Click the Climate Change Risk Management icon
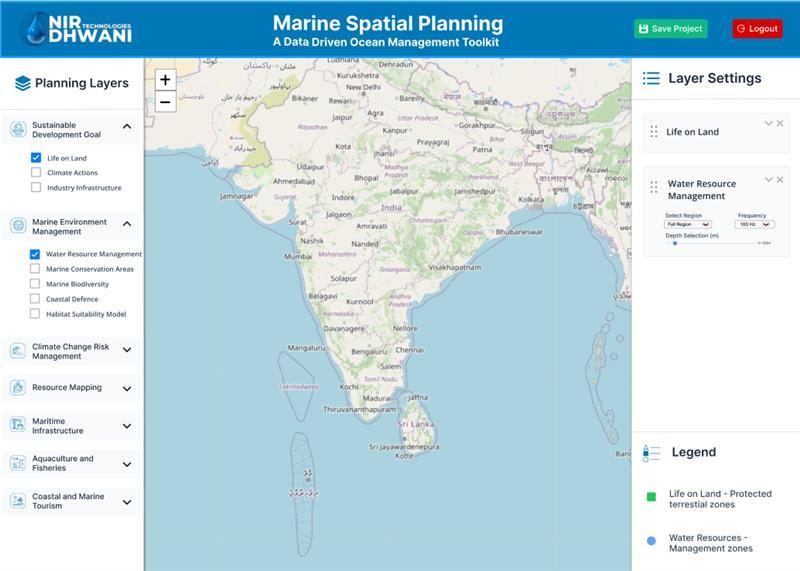 coord(18,351)
